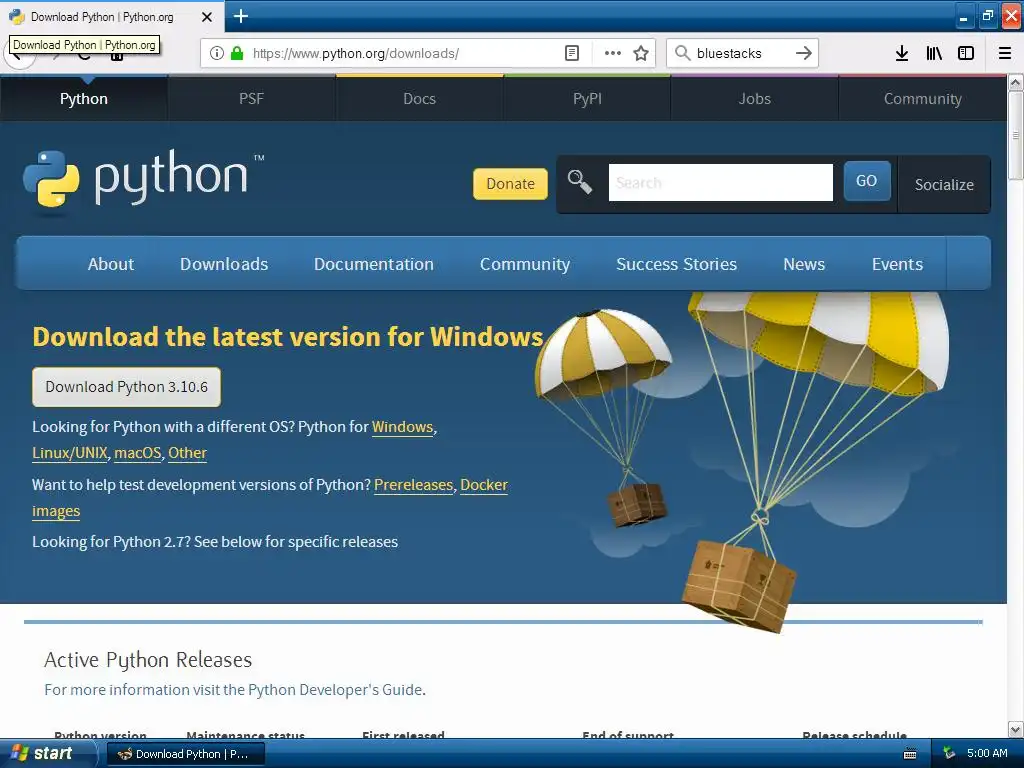Click the keyboard icon in system tray
The width and height of the screenshot is (1024, 768).
click(910, 754)
